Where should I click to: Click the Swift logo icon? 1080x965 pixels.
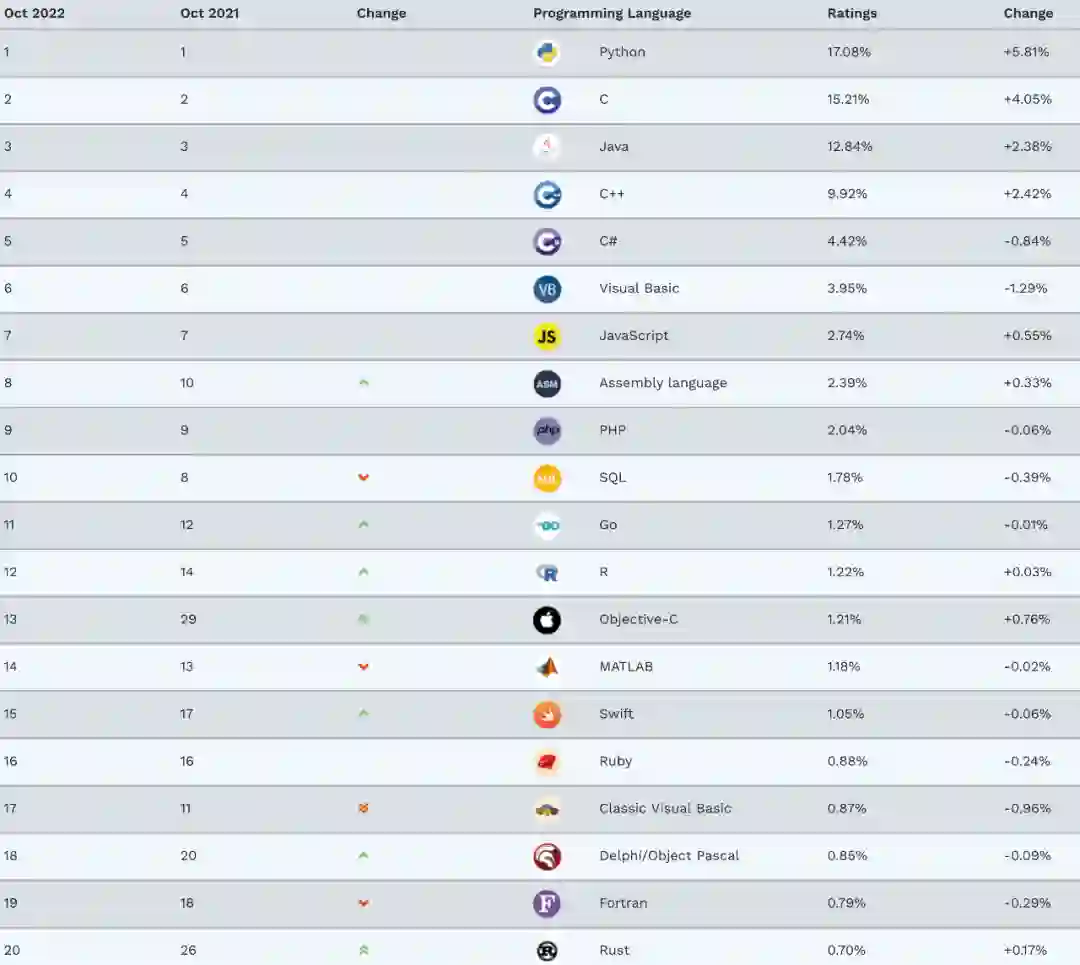tap(547, 714)
